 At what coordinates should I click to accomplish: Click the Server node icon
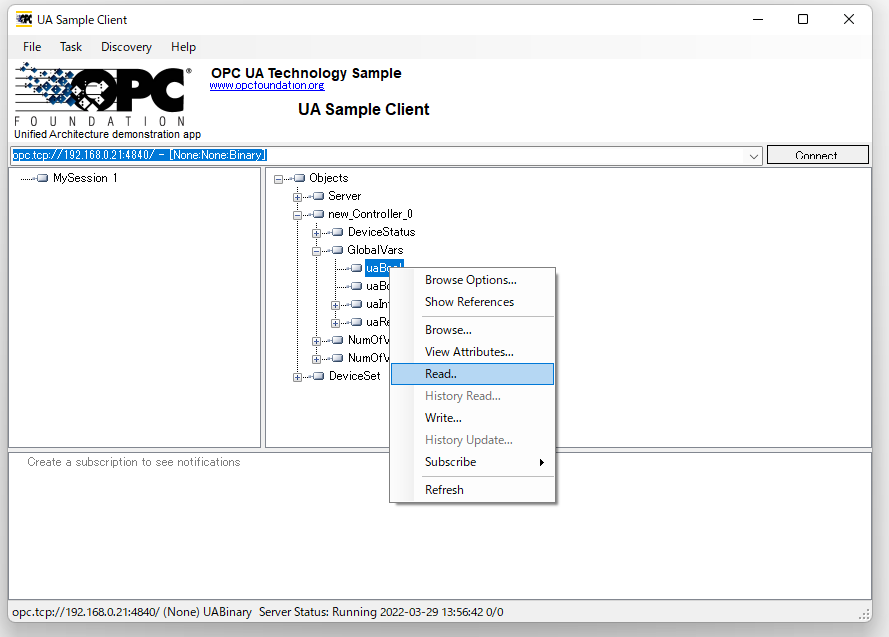[318, 196]
